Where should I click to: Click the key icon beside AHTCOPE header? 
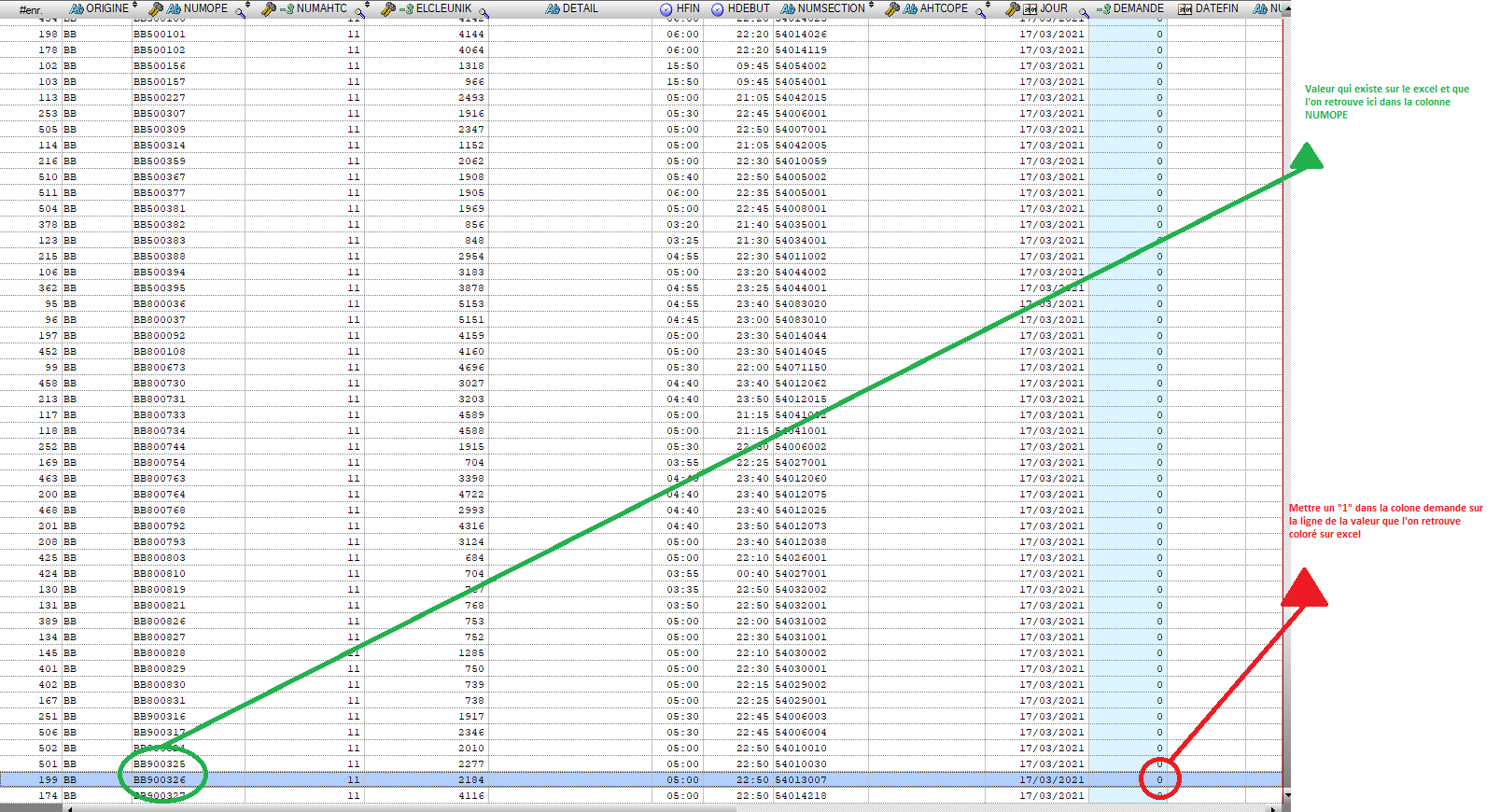891,8
